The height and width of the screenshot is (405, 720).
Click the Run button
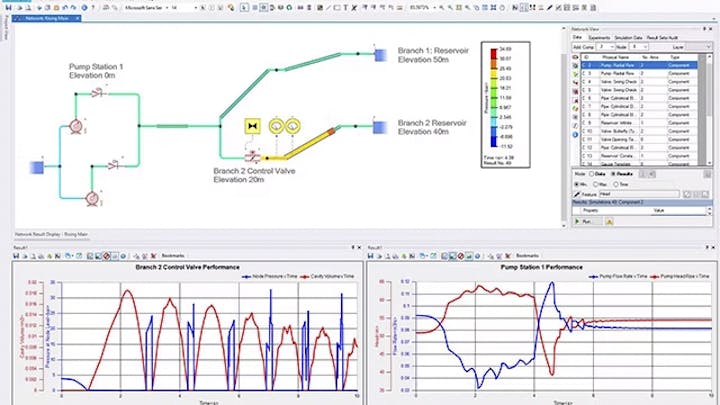587,222
